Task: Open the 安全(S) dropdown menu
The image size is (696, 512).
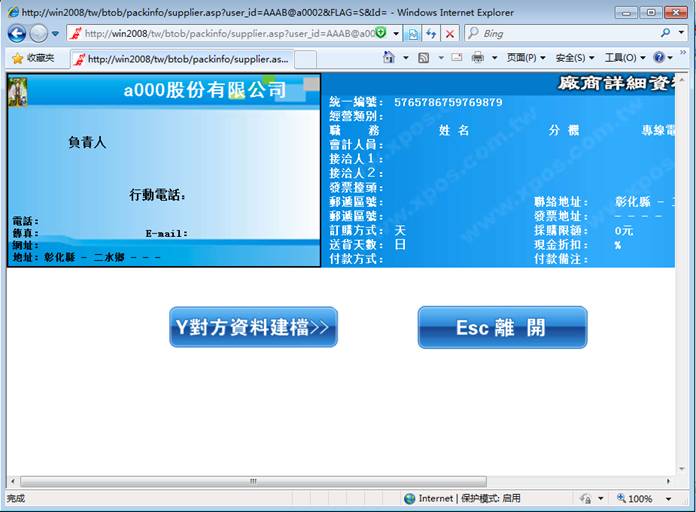Action: tap(575, 58)
